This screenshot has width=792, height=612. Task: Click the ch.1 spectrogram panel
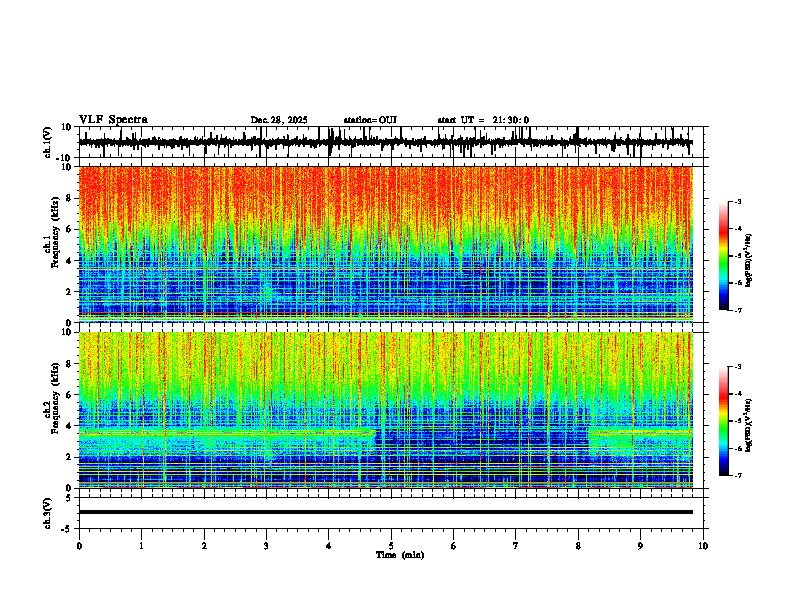point(386,244)
